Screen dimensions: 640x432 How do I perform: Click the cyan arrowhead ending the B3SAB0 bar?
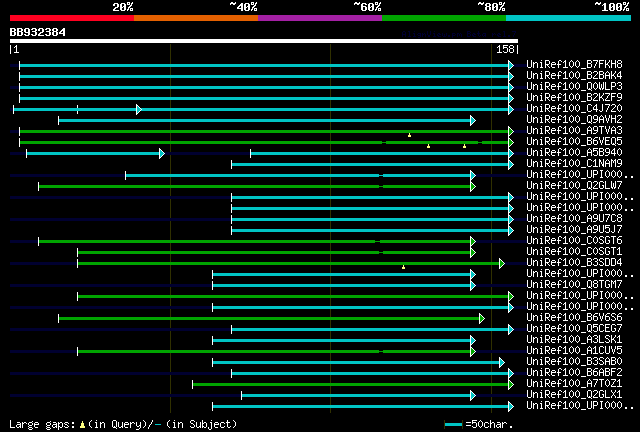(502, 363)
